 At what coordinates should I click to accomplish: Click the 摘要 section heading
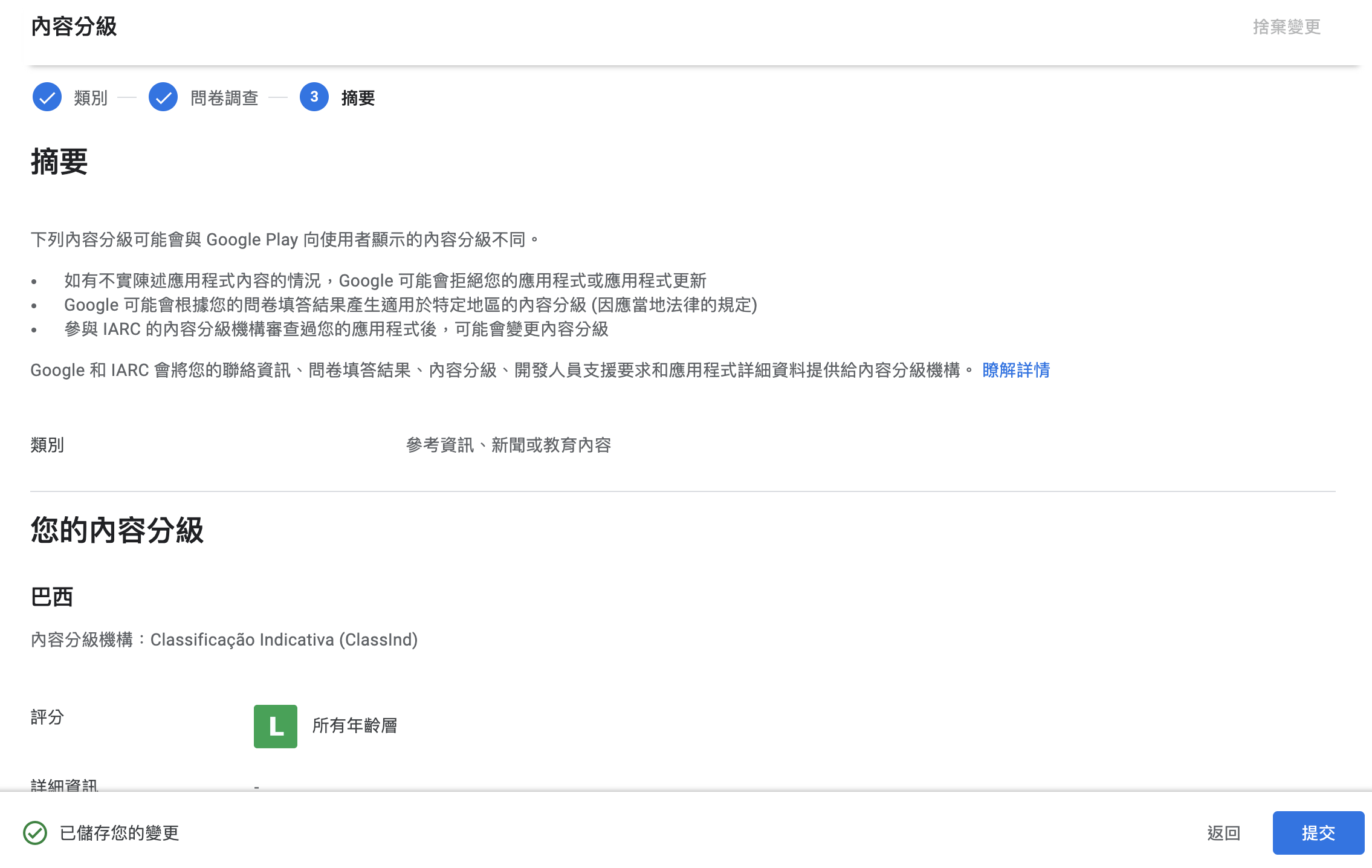[x=59, y=162]
